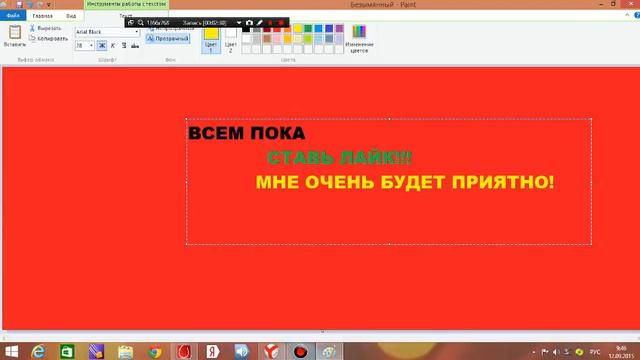Viewport: 640px width, 360px height.
Task: Pick the green palette swatch
Action: pos(308,28)
